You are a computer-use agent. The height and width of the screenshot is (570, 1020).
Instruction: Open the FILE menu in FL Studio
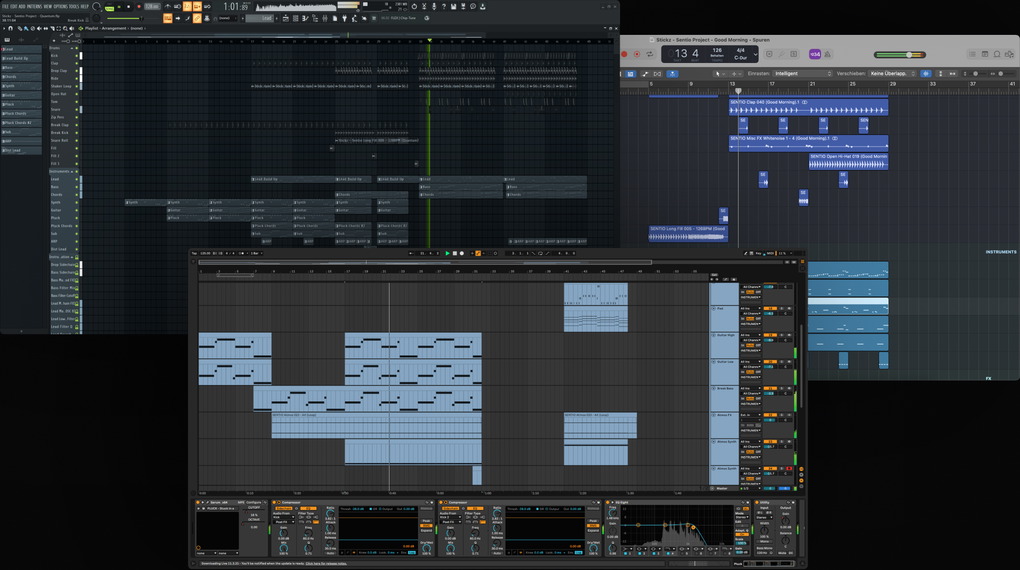click(5, 7)
